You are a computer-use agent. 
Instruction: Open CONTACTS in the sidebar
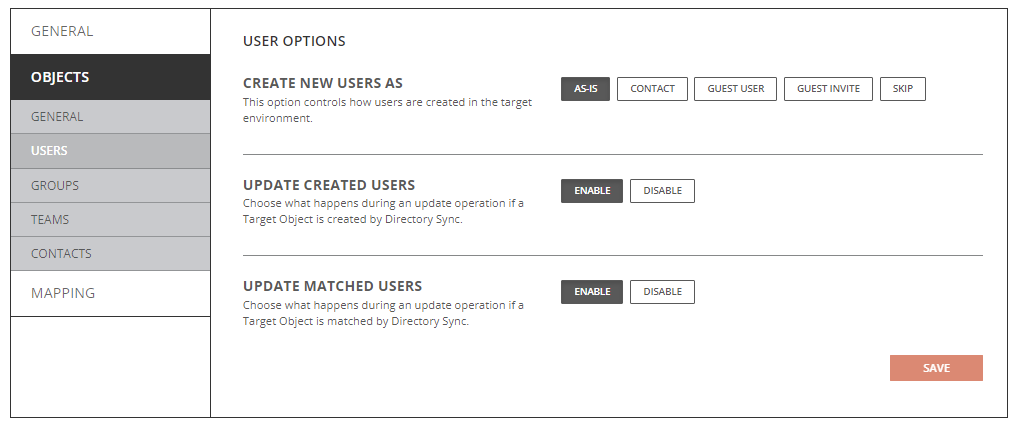[x=61, y=253]
